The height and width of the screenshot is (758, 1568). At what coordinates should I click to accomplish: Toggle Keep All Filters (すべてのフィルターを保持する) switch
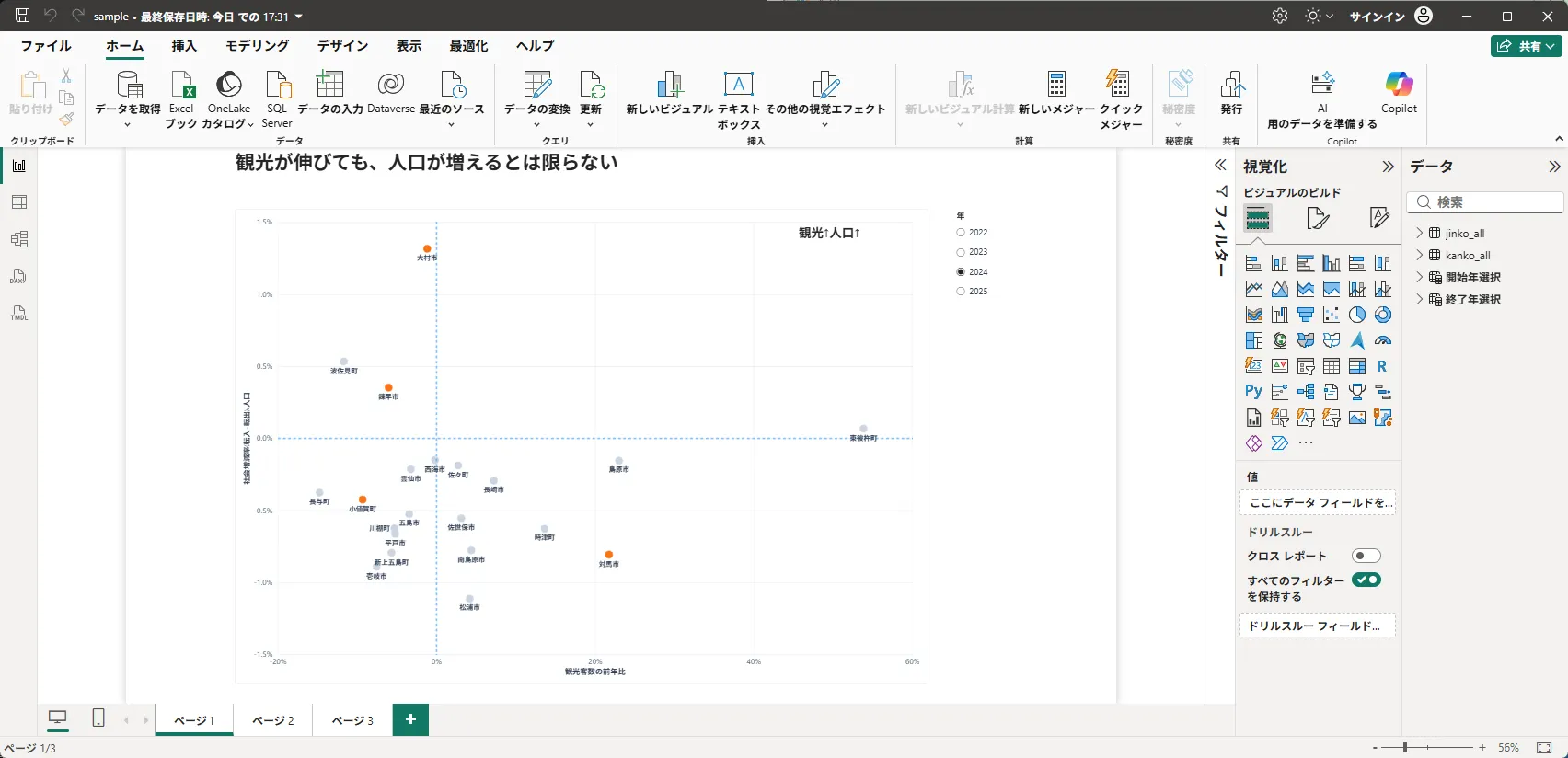(x=1366, y=580)
